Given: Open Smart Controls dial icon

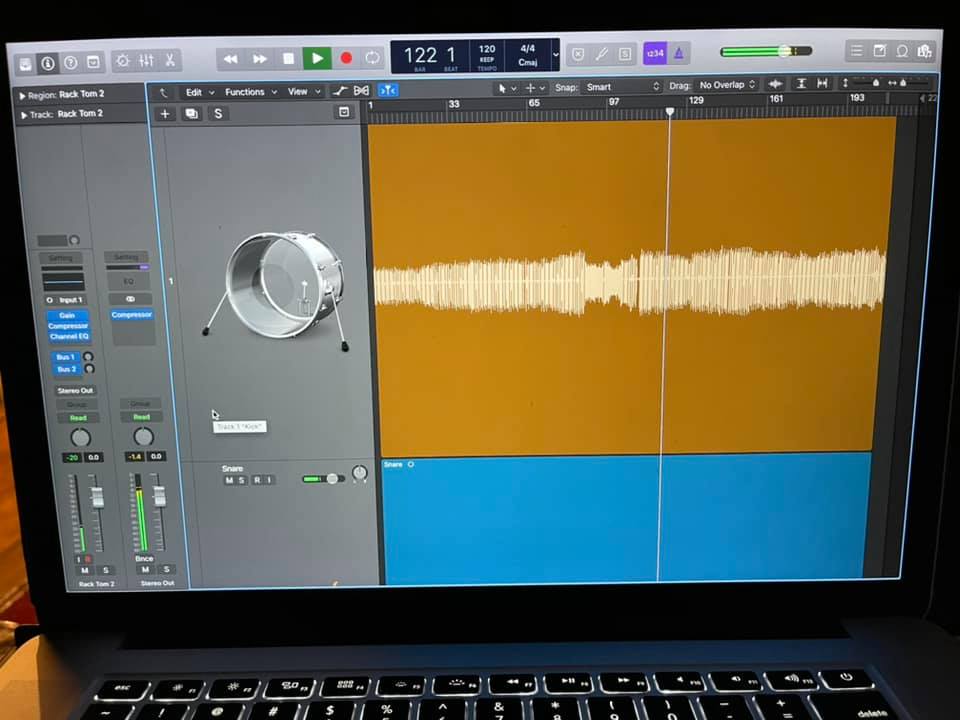Looking at the screenshot, I should click(x=122, y=61).
